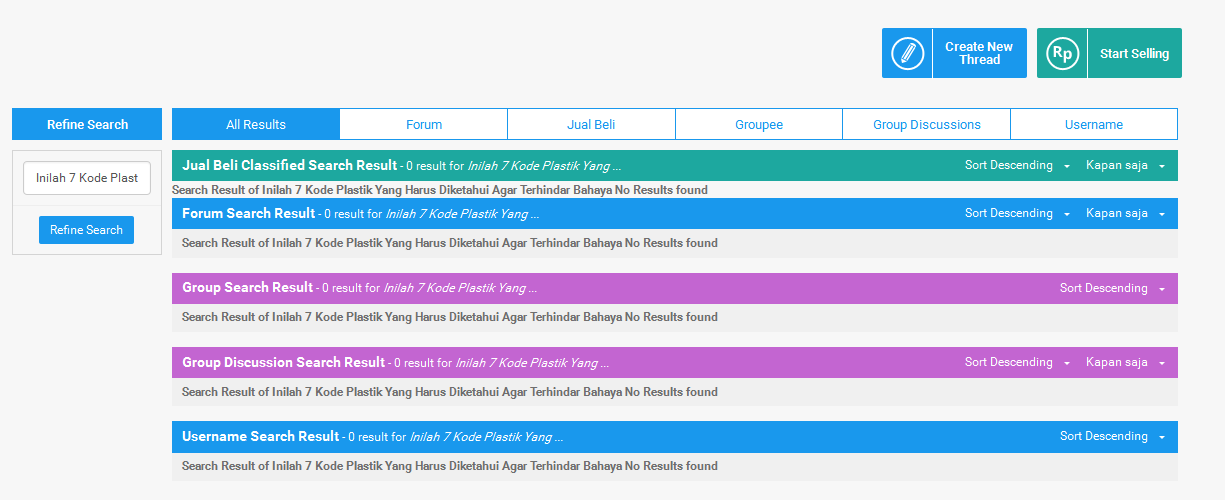
Task: Open the Jual Beli tab
Action: (x=591, y=124)
